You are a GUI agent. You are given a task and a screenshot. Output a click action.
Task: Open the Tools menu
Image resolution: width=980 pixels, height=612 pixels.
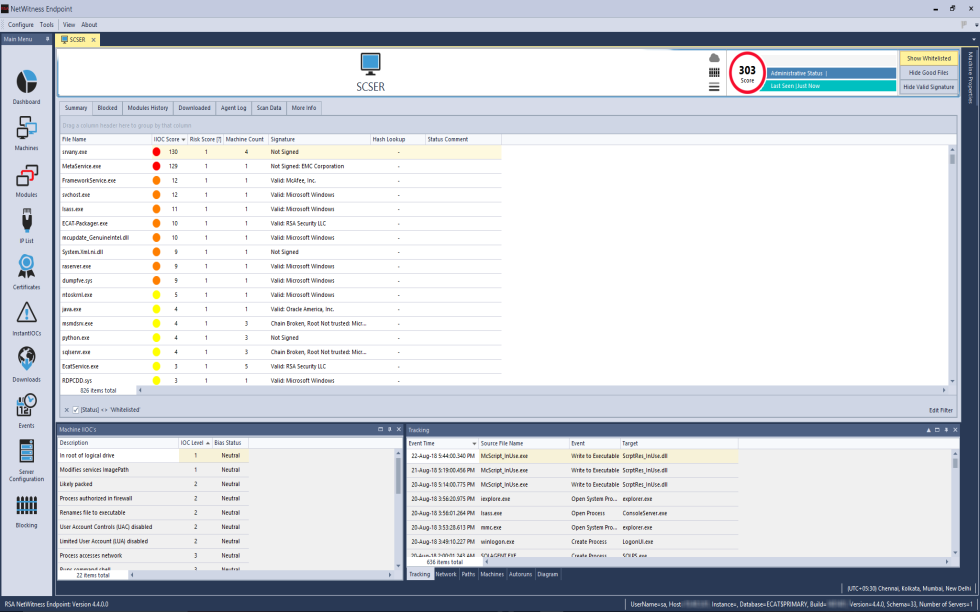coord(45,24)
